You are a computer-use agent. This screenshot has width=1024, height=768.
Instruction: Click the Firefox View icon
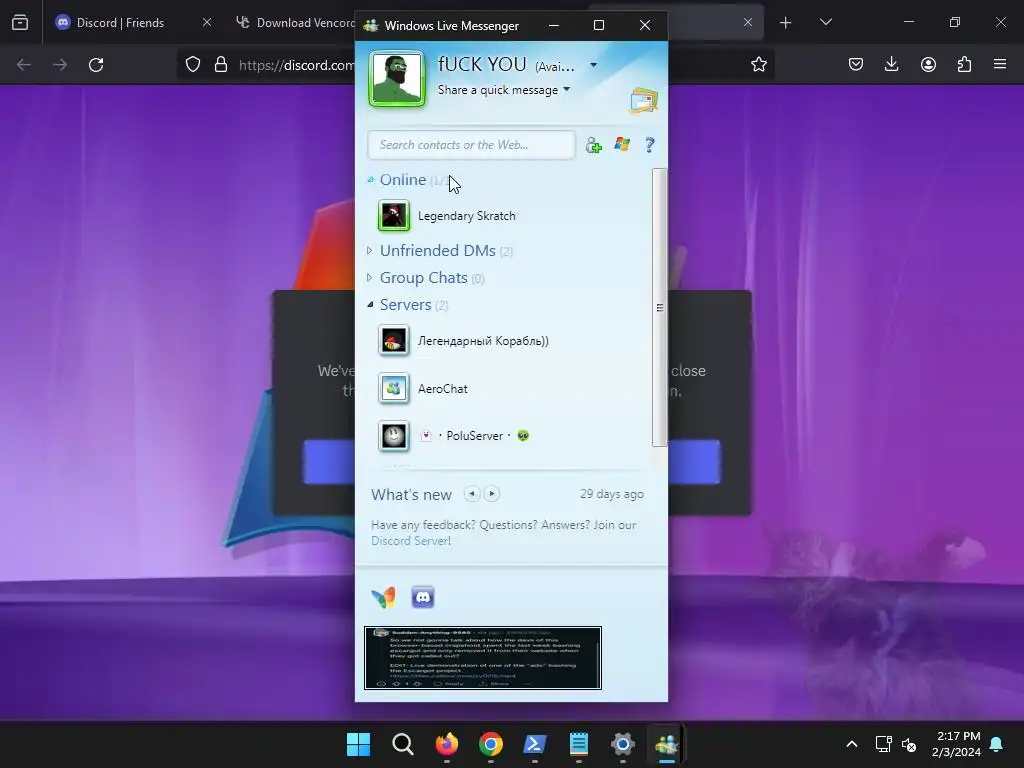pos(20,23)
